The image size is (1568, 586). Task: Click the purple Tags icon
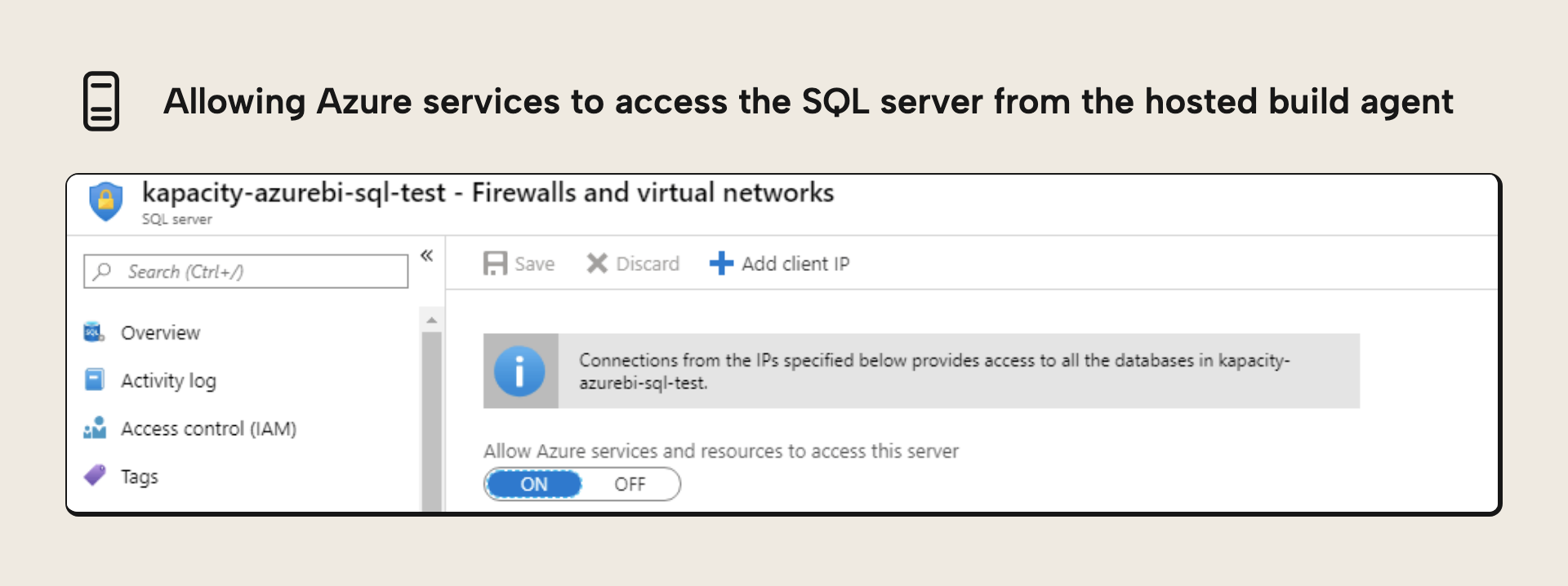click(95, 475)
